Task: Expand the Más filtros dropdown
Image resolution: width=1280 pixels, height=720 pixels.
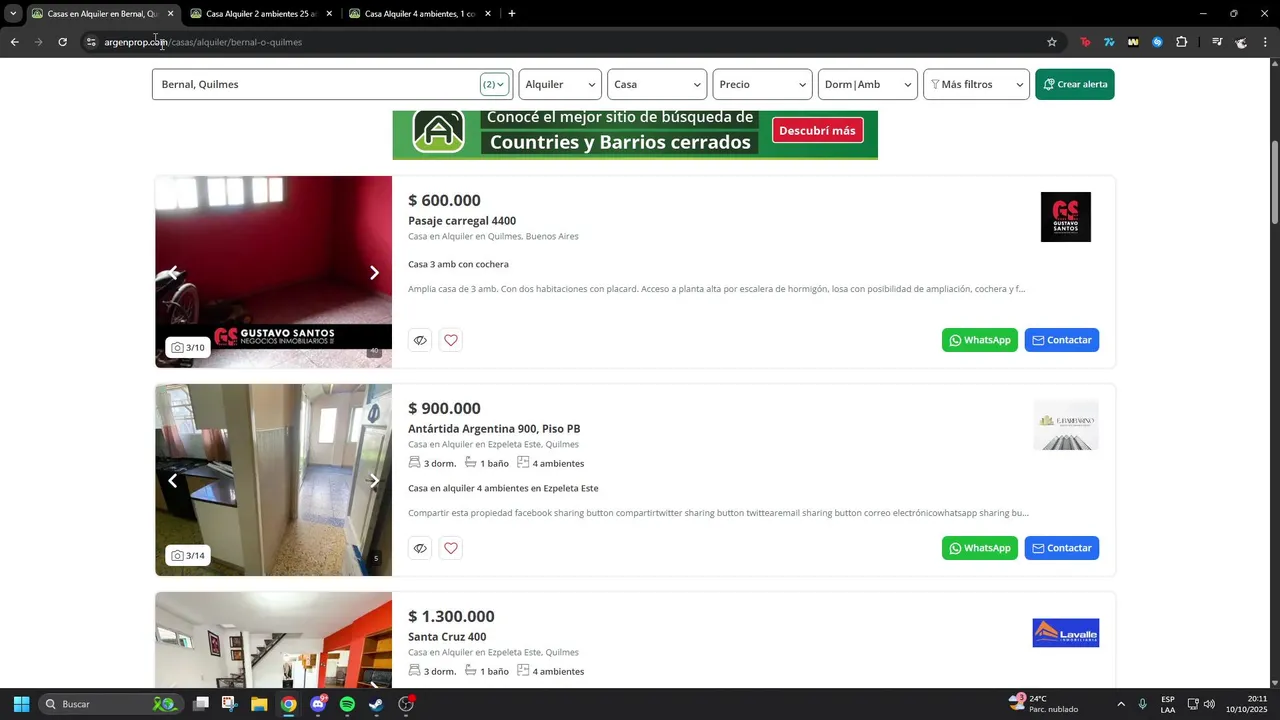Action: point(976,84)
